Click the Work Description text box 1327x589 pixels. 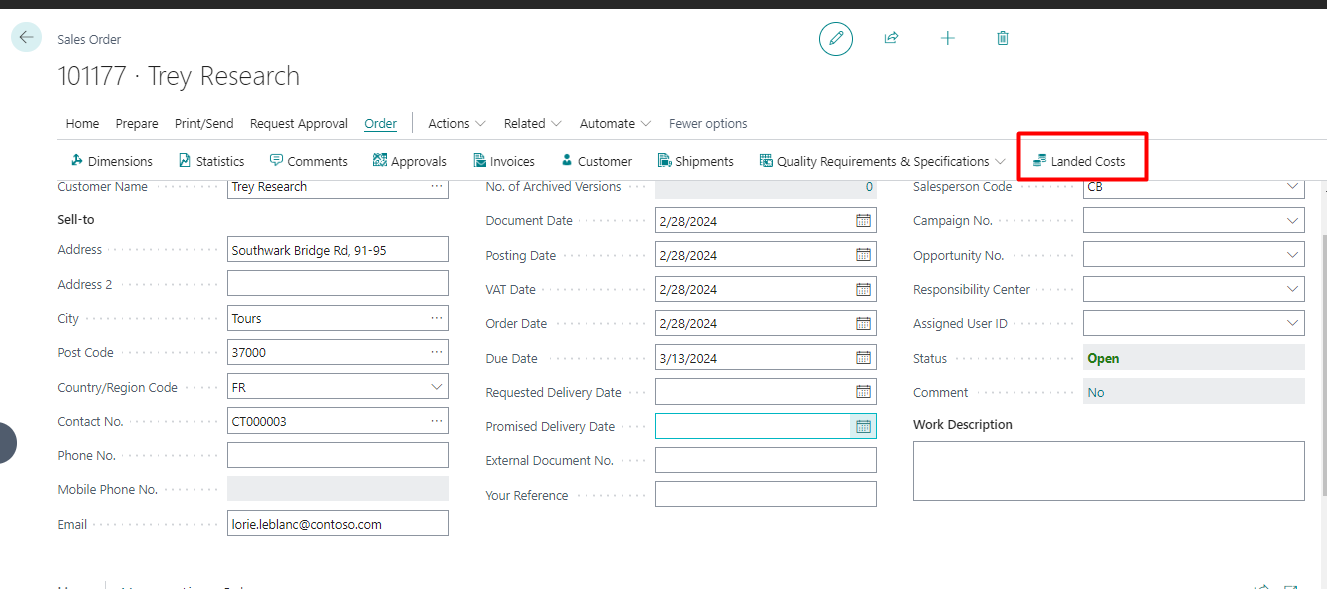1108,470
